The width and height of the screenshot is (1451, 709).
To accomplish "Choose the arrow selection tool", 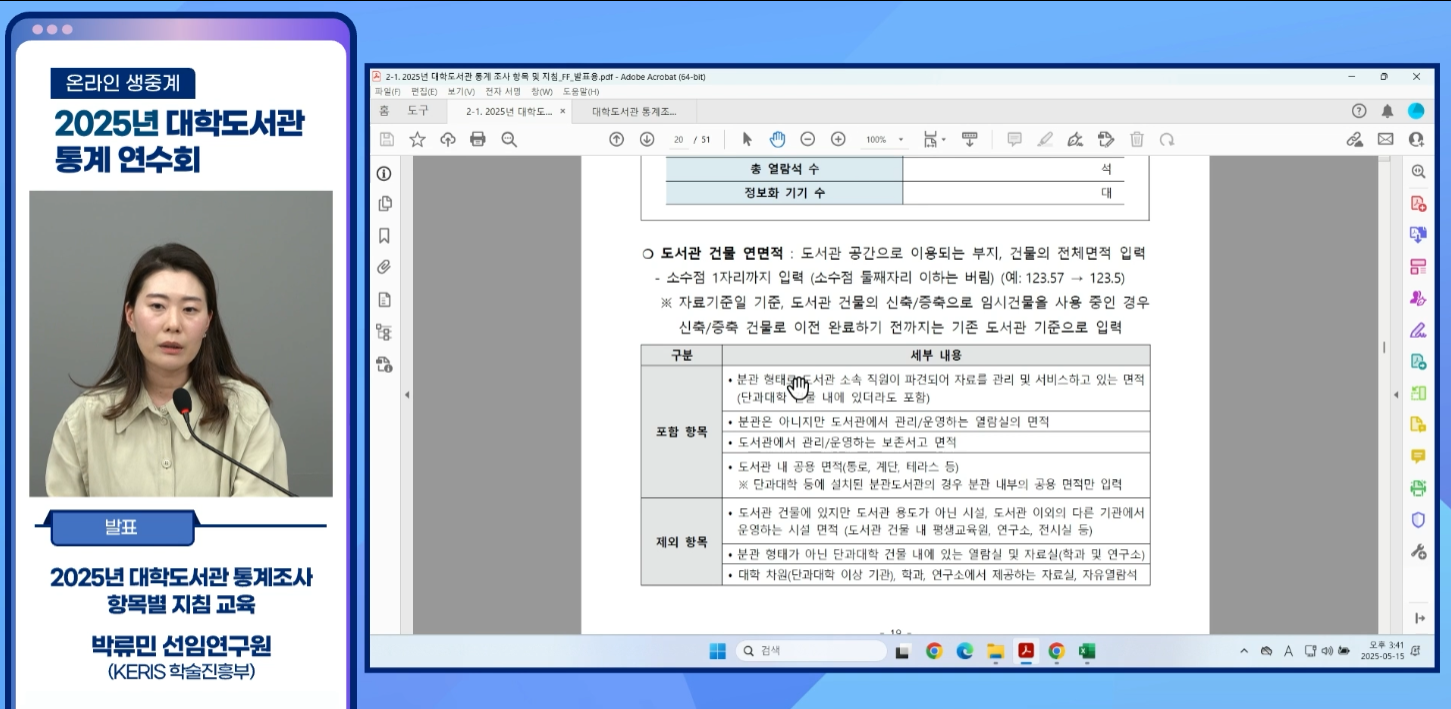I will pos(746,139).
